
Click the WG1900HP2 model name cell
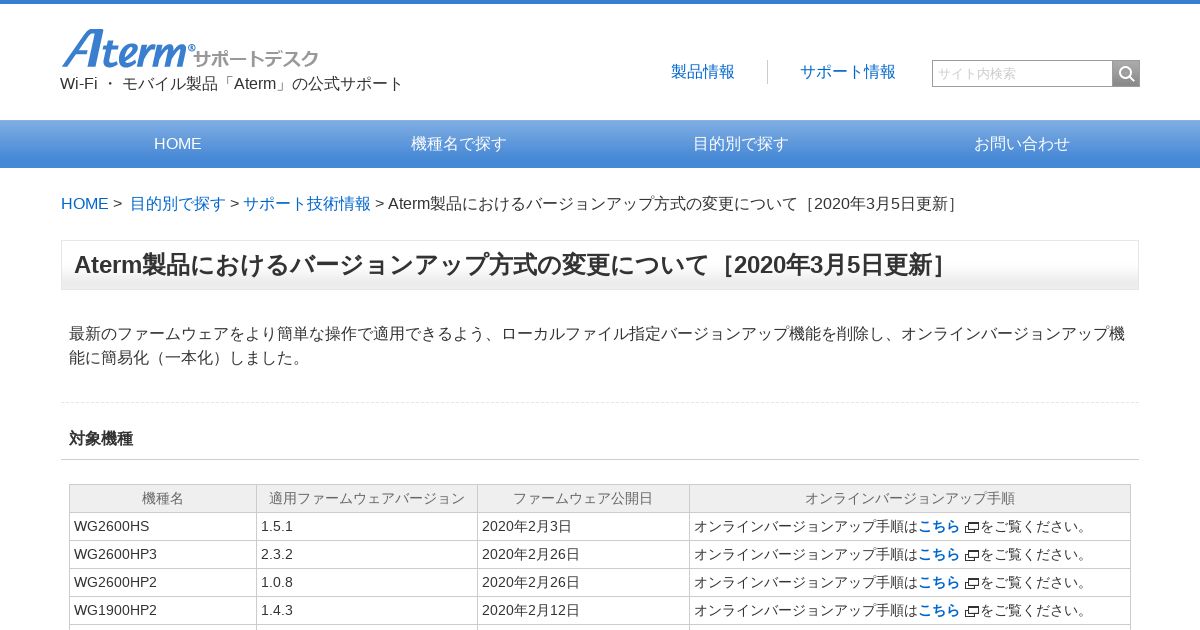(163, 611)
